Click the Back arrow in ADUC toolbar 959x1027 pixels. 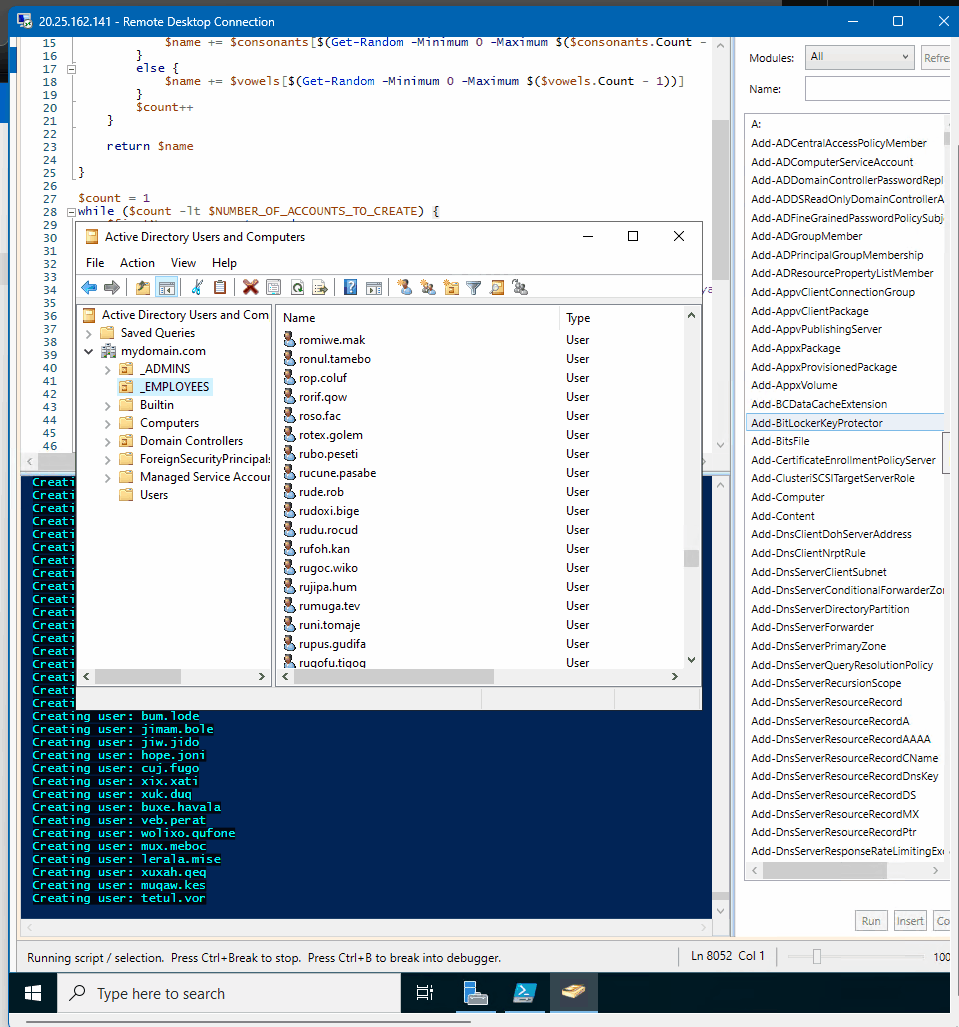pyautogui.click(x=89, y=288)
